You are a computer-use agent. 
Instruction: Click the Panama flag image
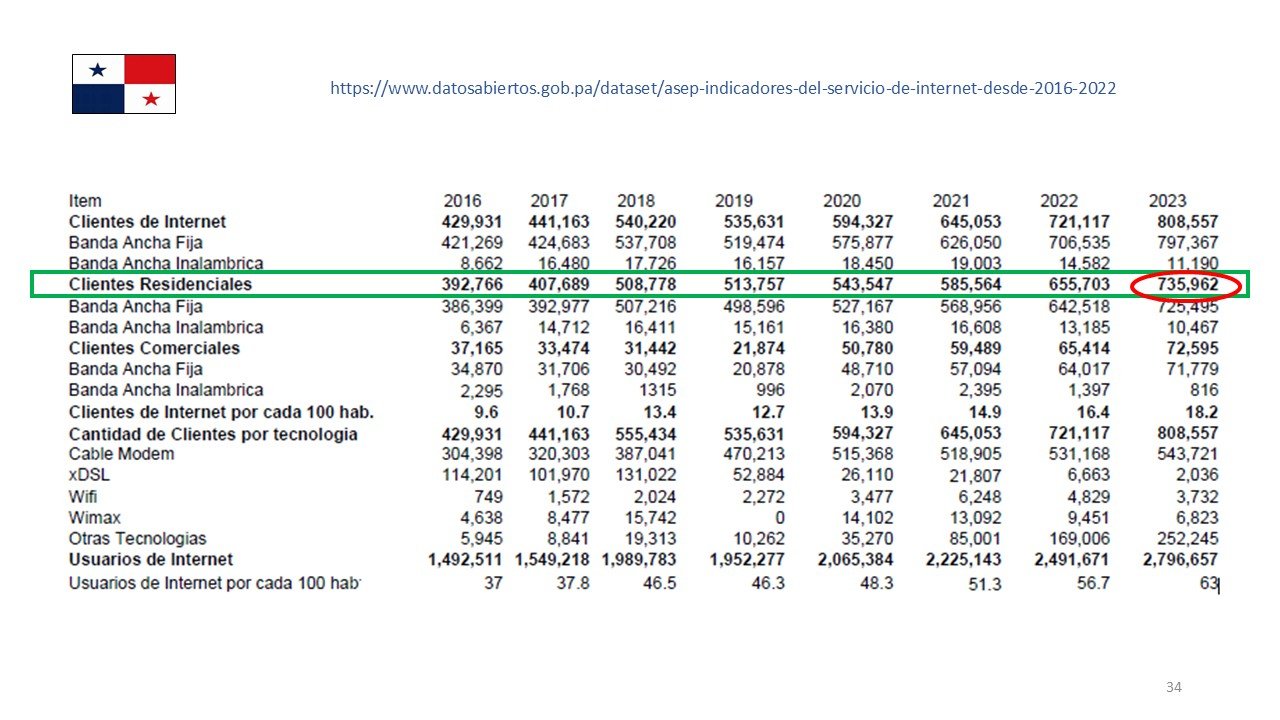pos(124,84)
